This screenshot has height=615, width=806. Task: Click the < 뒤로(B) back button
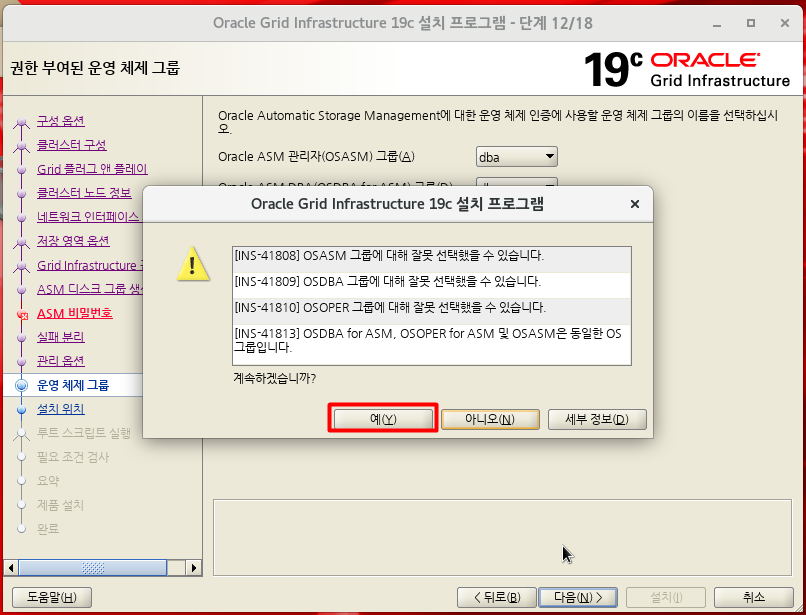[497, 597]
